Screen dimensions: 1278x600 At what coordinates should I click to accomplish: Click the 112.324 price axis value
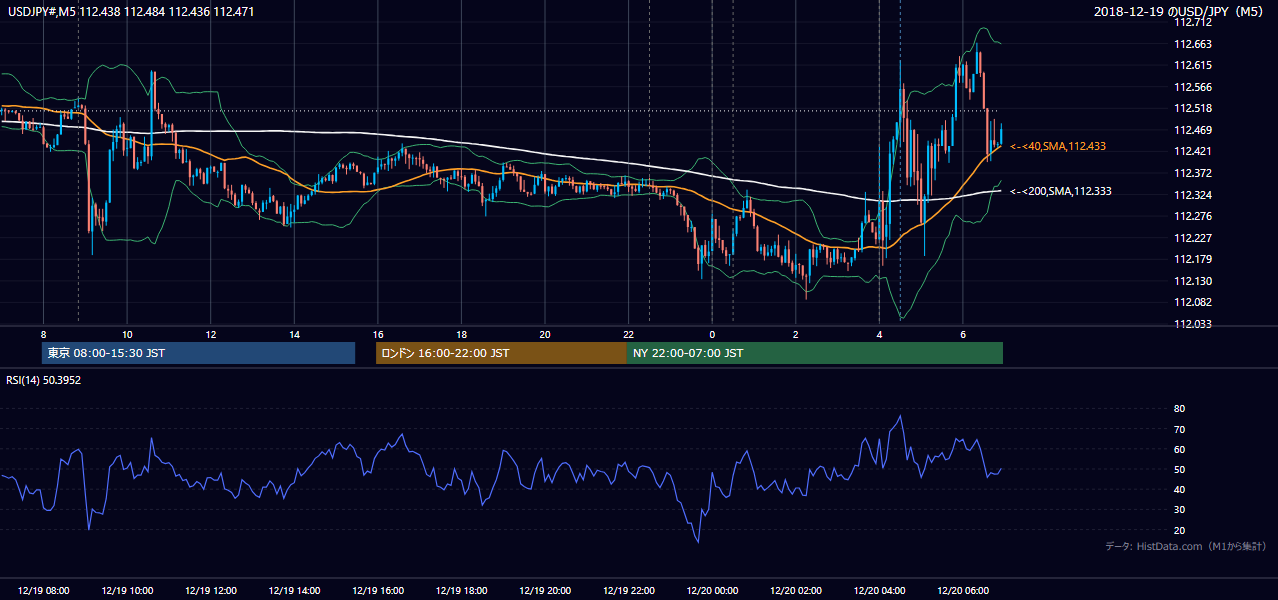pyautogui.click(x=1193, y=195)
